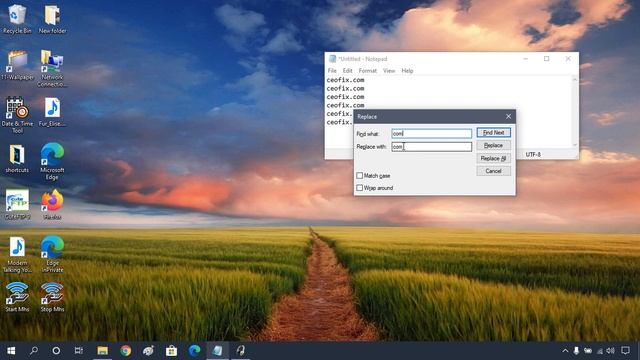Open the volume speaker tray icon
640x360 pixels.
611,351
